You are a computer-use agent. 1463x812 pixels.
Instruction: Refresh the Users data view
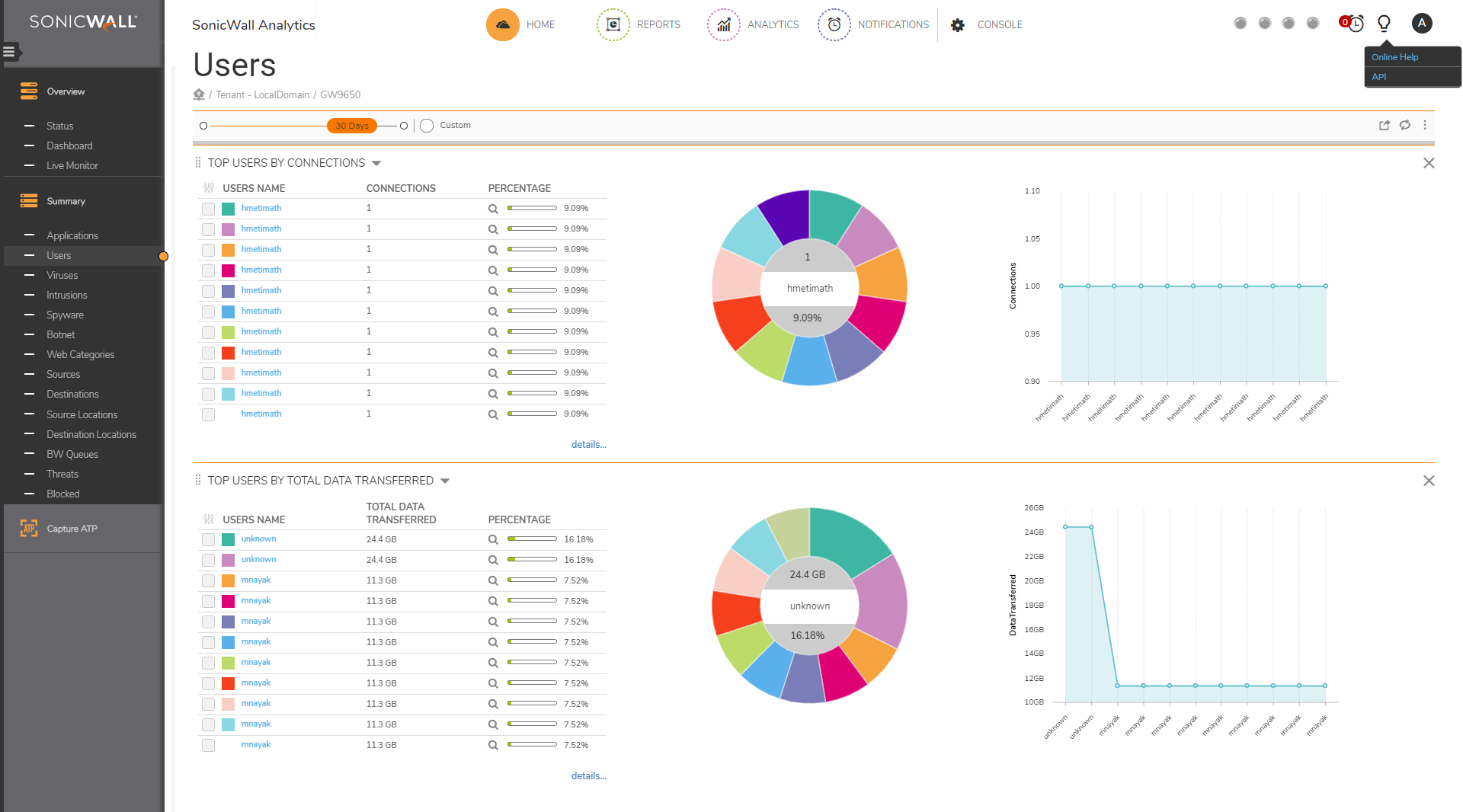(x=1405, y=125)
